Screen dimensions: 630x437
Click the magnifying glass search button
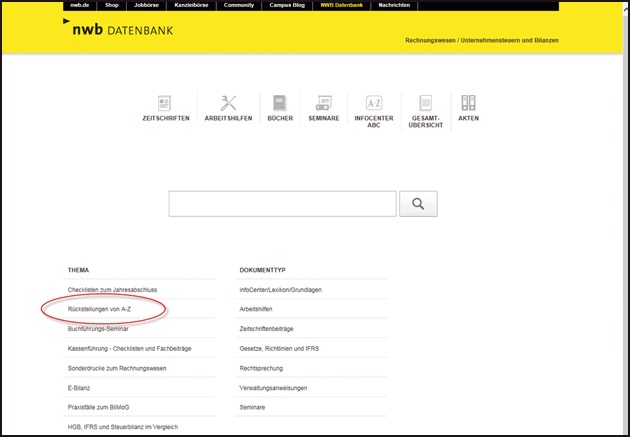pyautogui.click(x=418, y=204)
